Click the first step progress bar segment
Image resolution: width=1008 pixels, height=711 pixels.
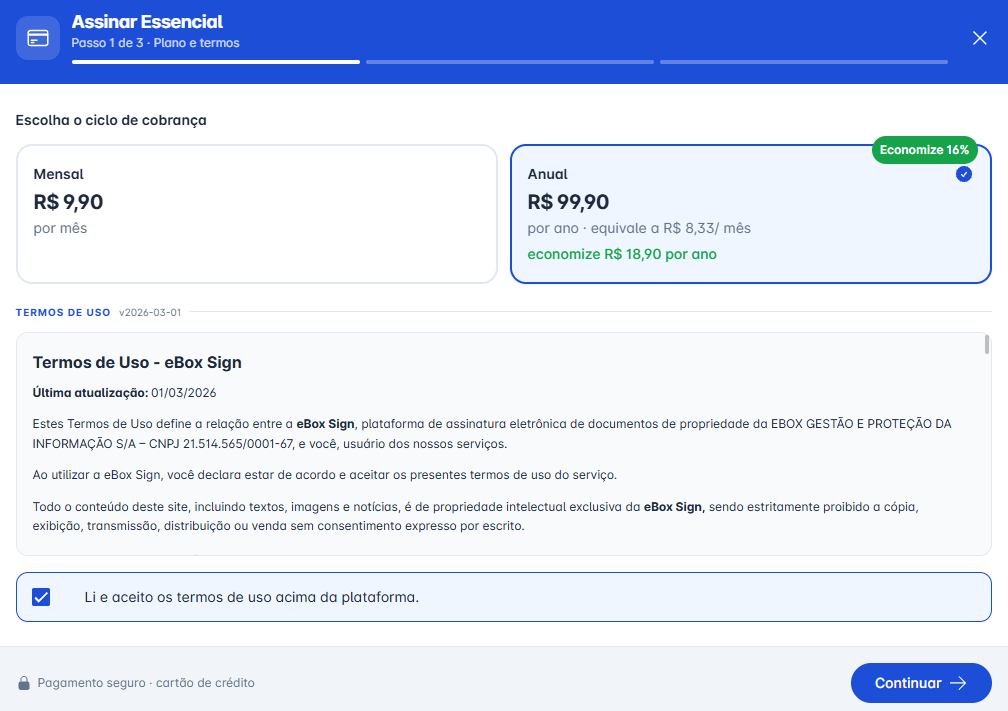216,62
